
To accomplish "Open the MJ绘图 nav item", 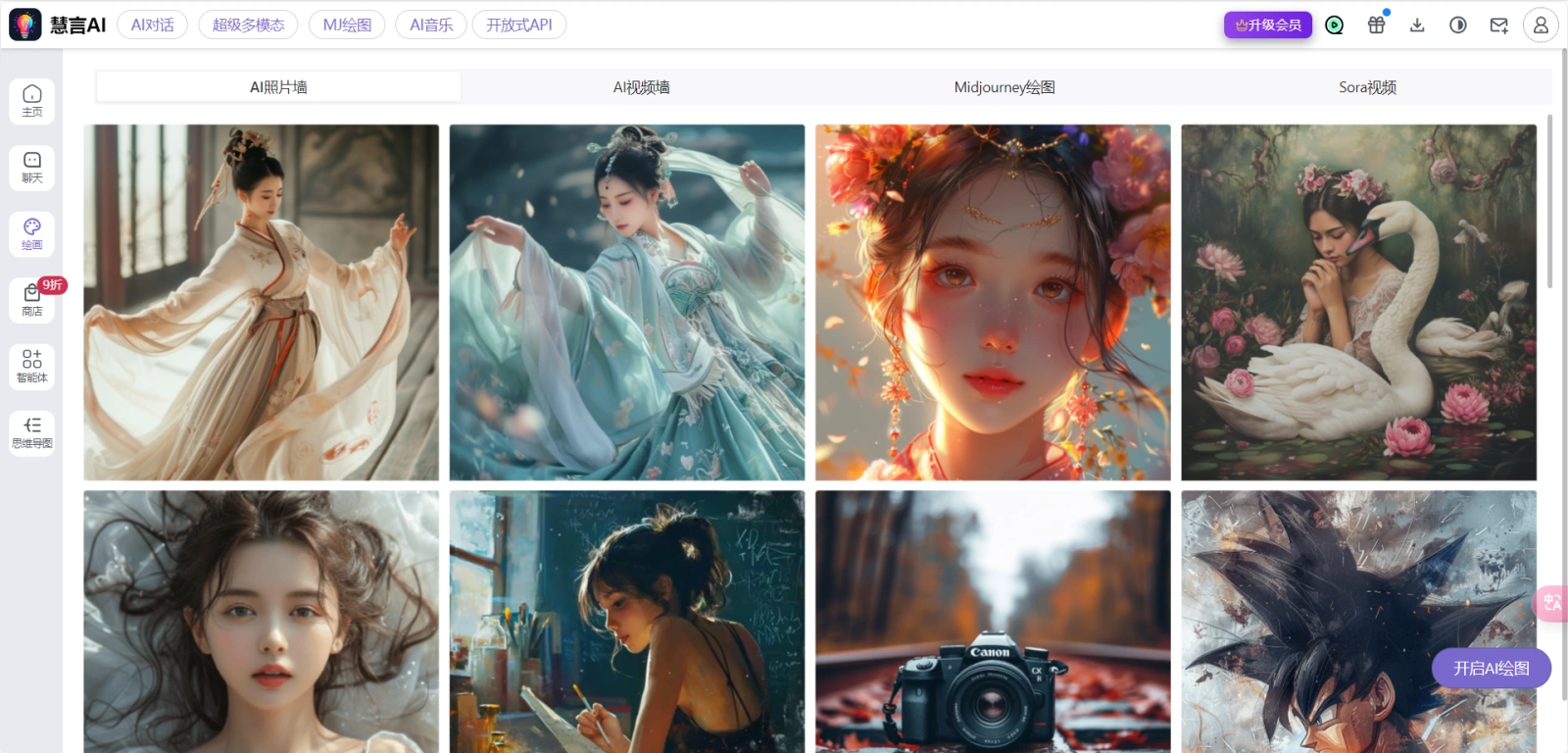I will click(347, 25).
